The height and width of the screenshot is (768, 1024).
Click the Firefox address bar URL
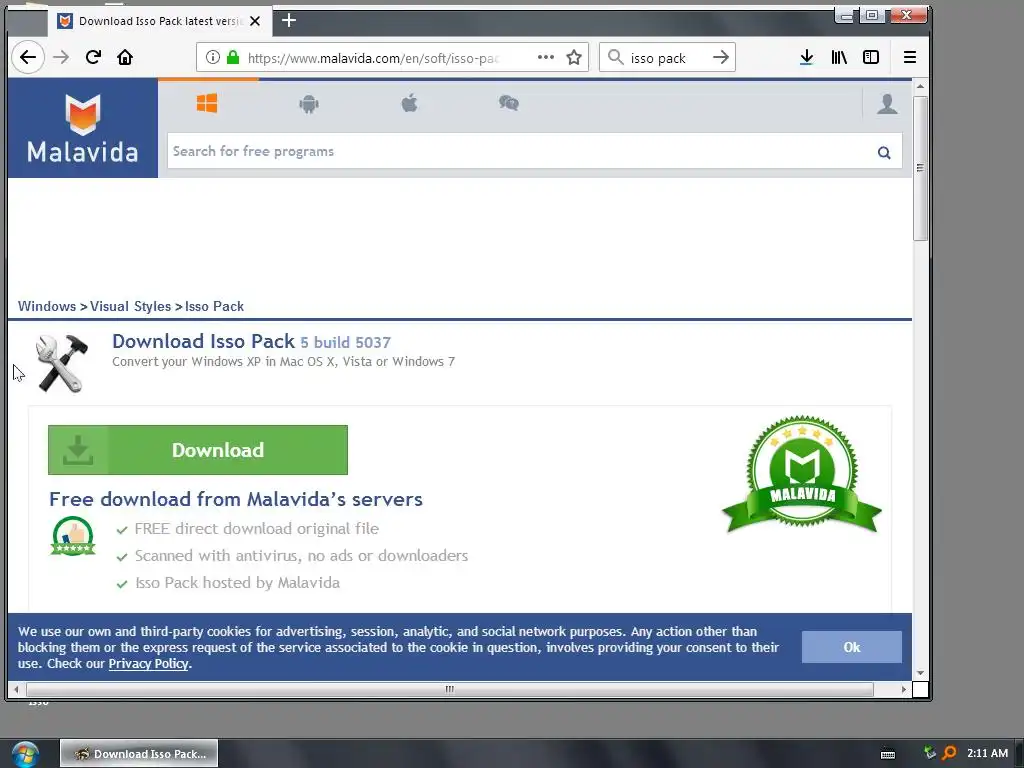tap(373, 58)
